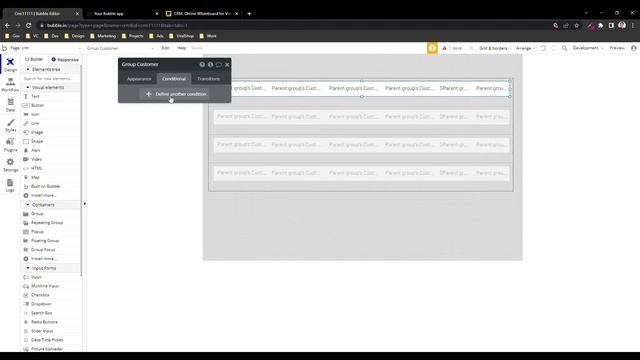The height and width of the screenshot is (360, 640).
Task: Click the yellow gift notification icon
Action: pyautogui.click(x=432, y=48)
